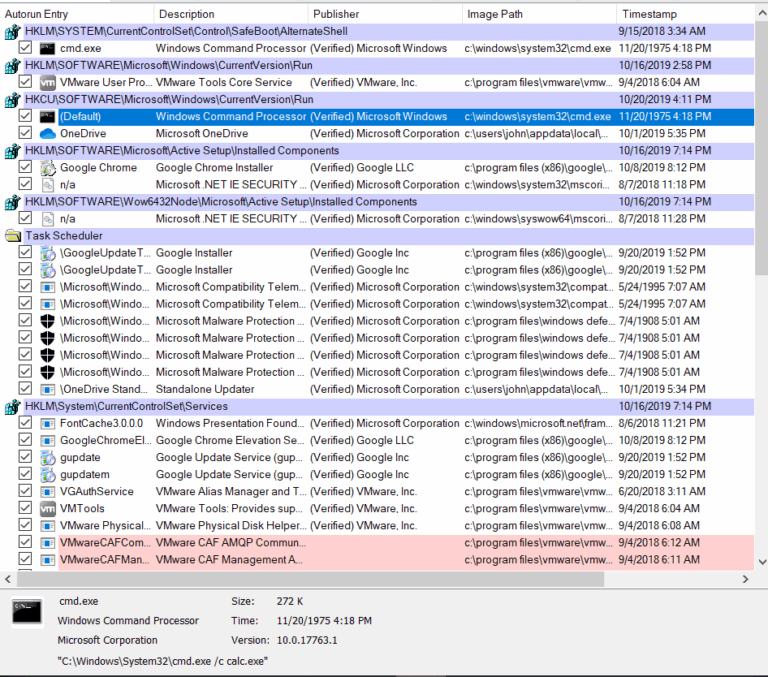This screenshot has height=677, width=768.
Task: Click the vertical scrollbar on the right
Action: click(759, 150)
